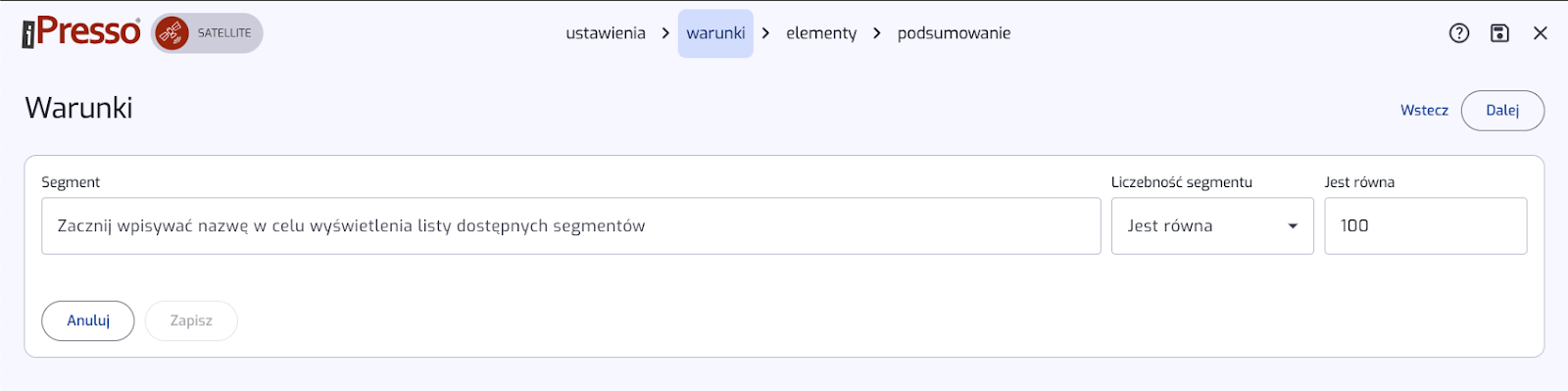Open the elementy step
The width and height of the screenshot is (1568, 391).
(x=821, y=33)
